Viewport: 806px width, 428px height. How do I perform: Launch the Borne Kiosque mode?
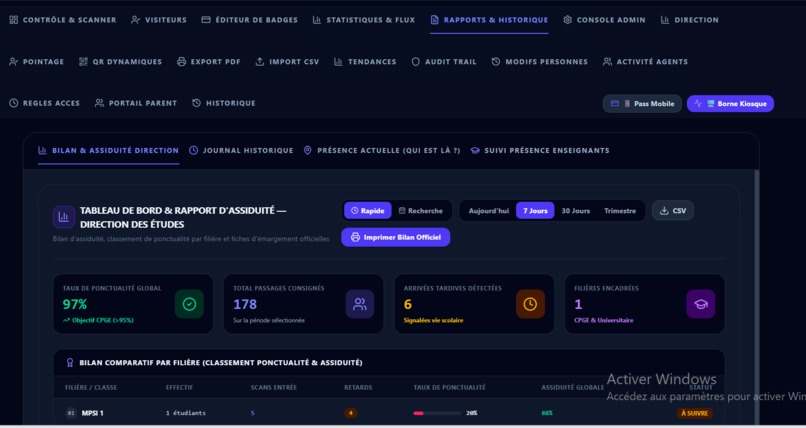point(730,104)
